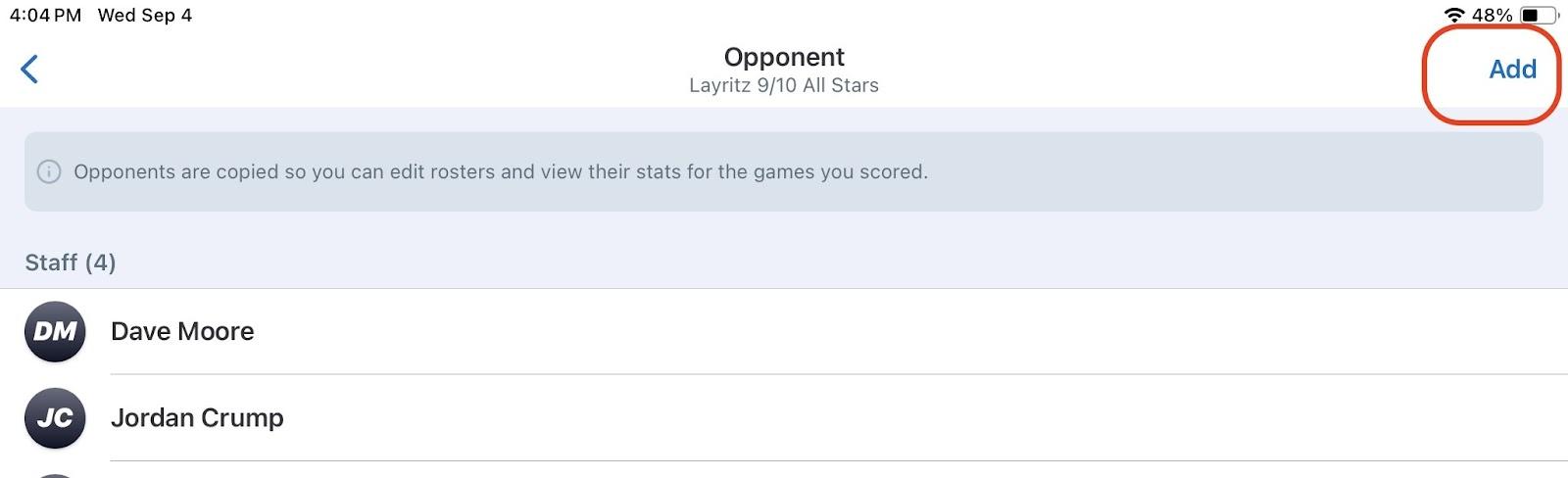
Task: Open Dave Moore's staff entry
Action: pos(784,332)
